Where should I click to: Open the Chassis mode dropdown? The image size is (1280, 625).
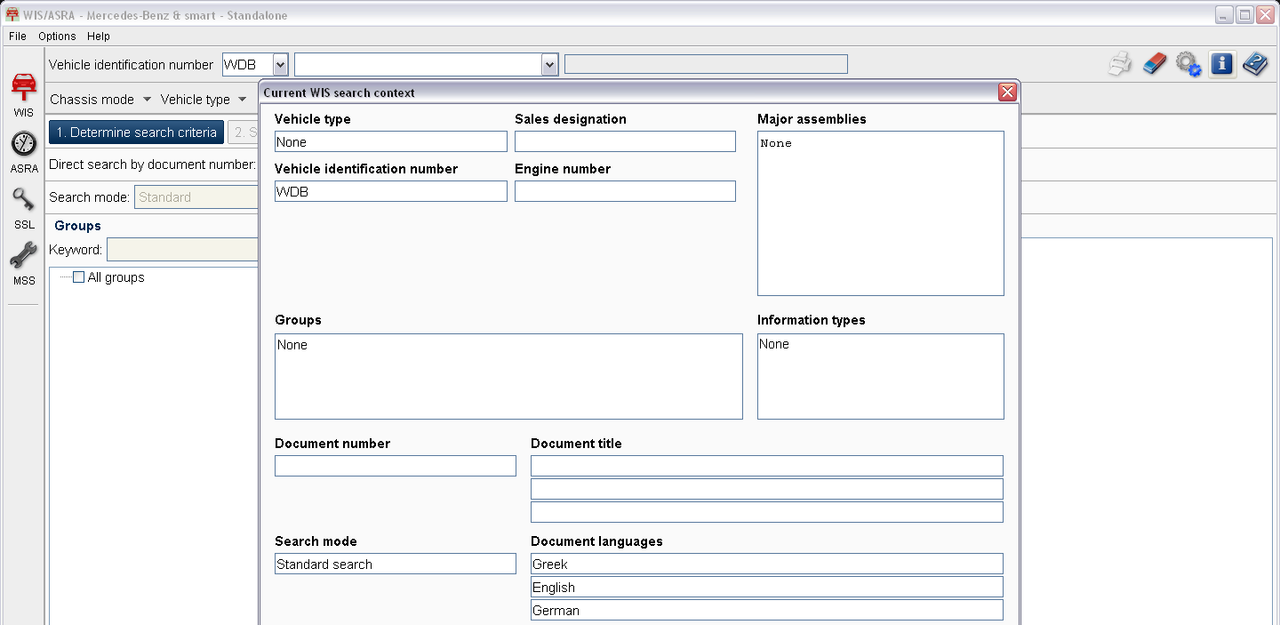coord(100,100)
